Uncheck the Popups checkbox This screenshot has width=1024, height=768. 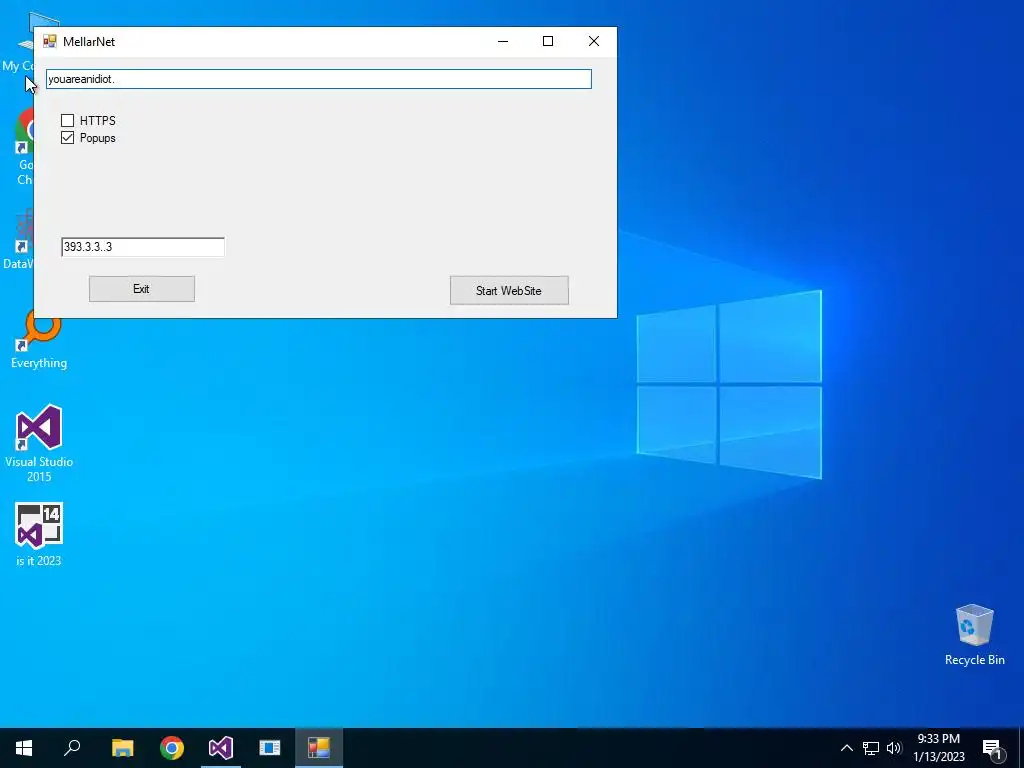[x=67, y=138]
